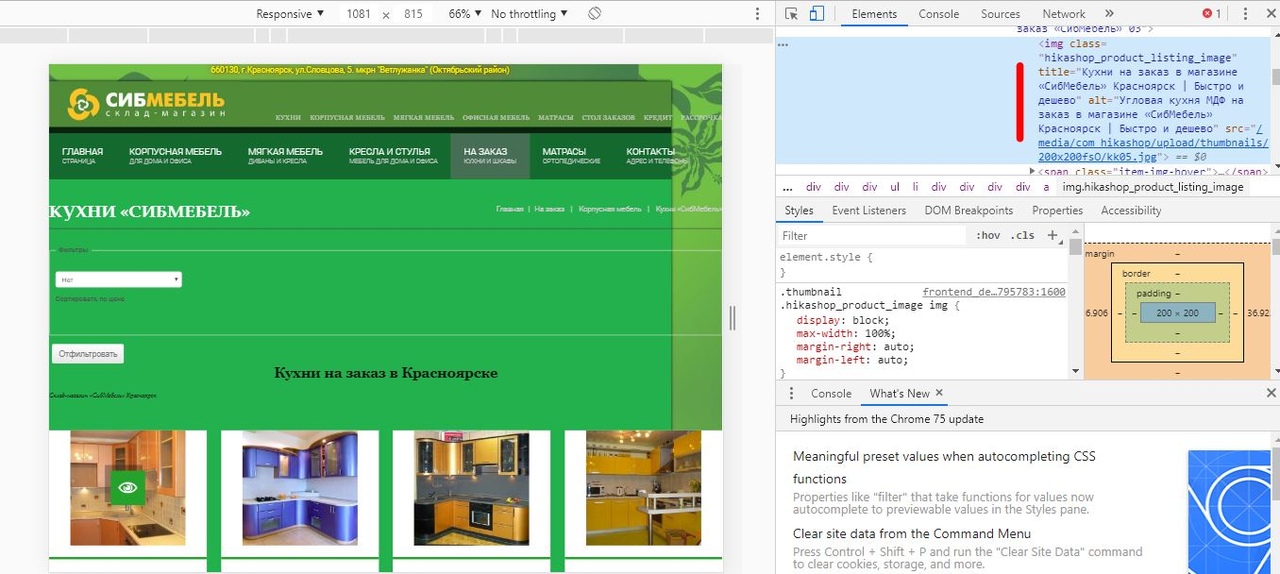Select the What's New drawer tab
The height and width of the screenshot is (574, 1280).
coord(899,394)
